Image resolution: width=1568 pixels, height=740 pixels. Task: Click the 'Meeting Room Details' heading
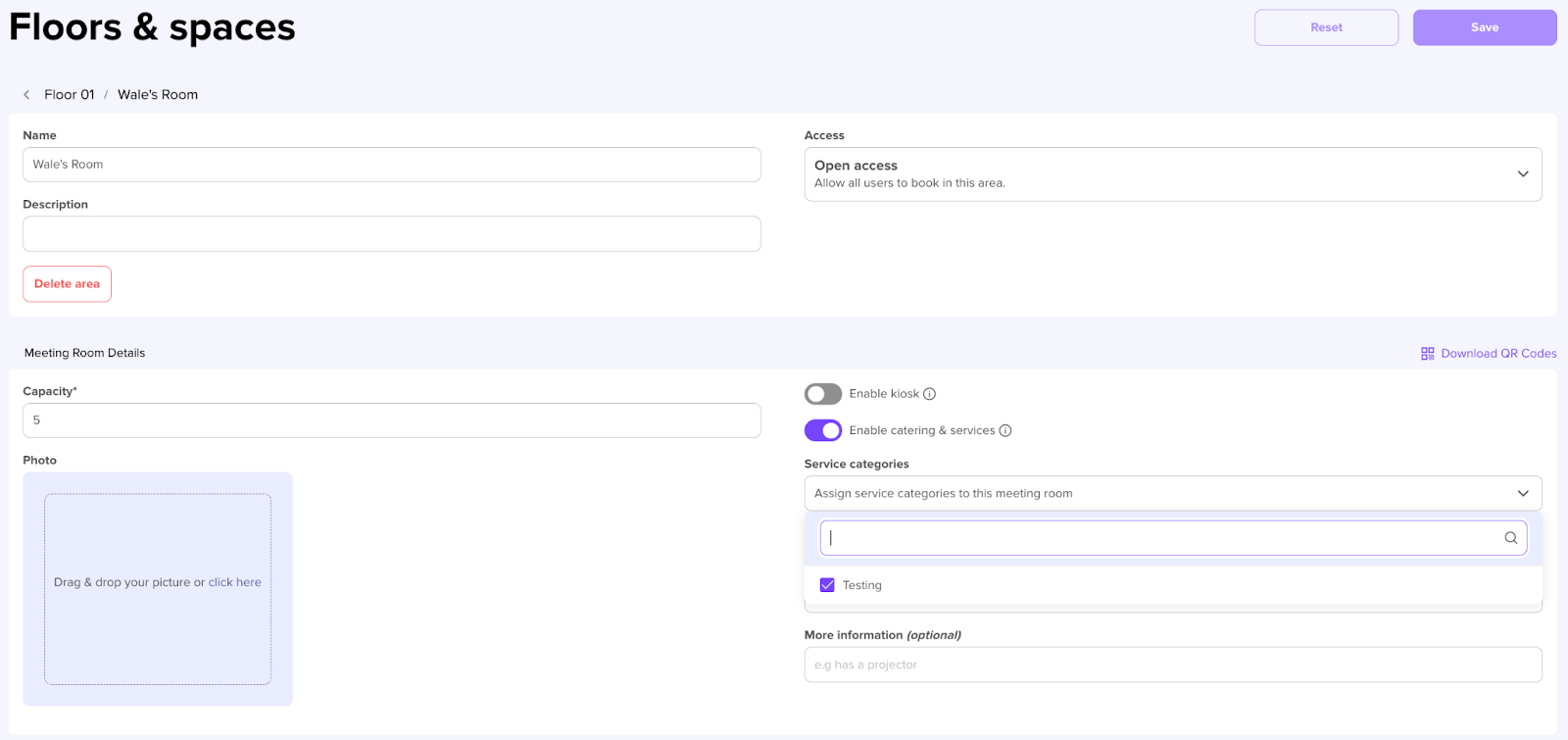[84, 353]
